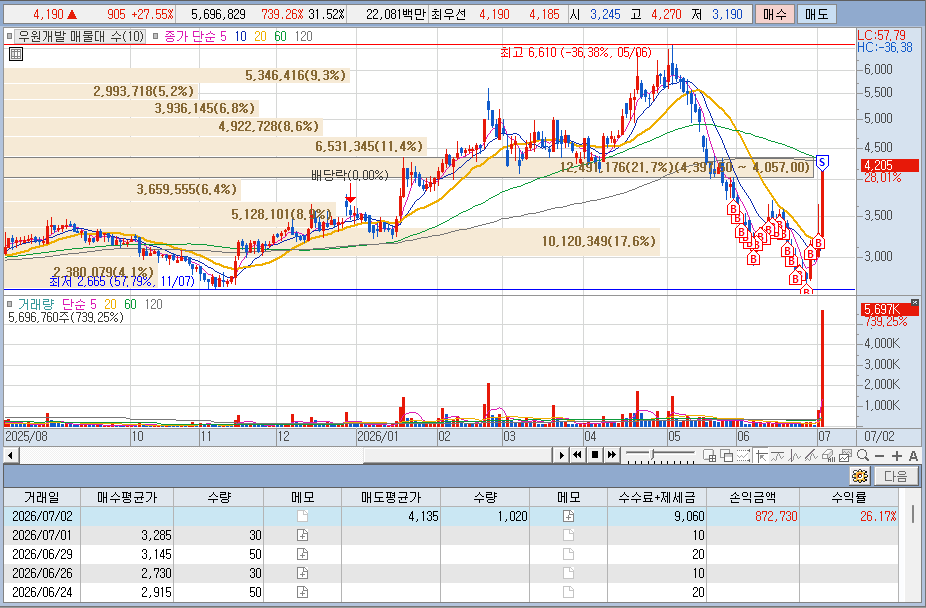Click the magnifier zoom icon
926x608 pixels.
pos(863,456)
